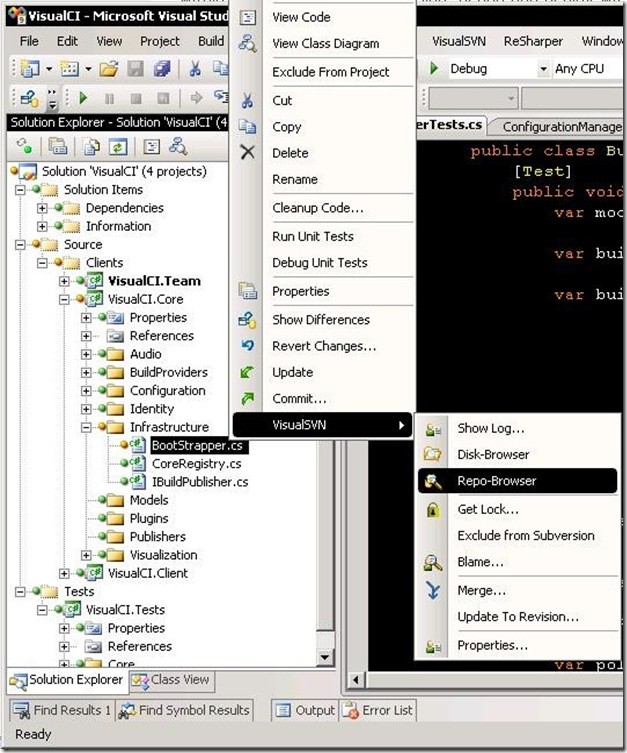Click the Save All toolbar icon

pos(162,69)
